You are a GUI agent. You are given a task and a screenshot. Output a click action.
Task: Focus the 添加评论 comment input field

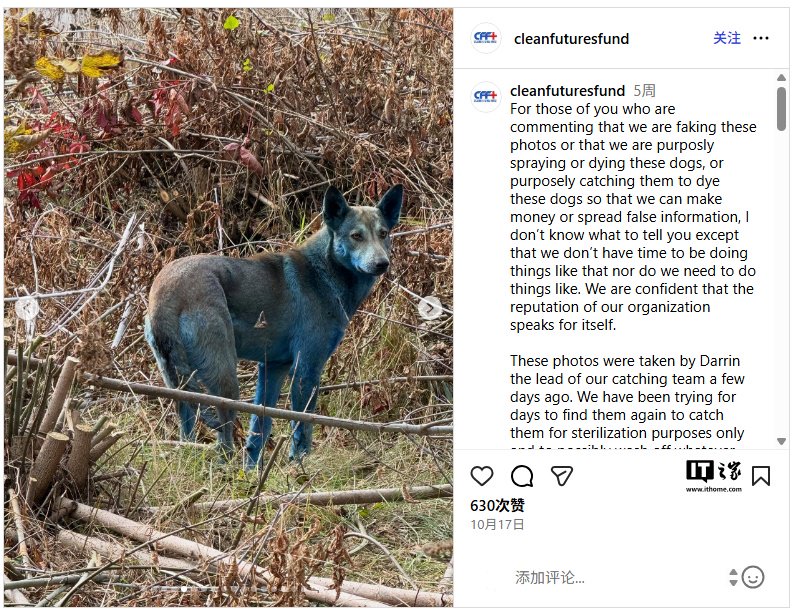[600, 577]
